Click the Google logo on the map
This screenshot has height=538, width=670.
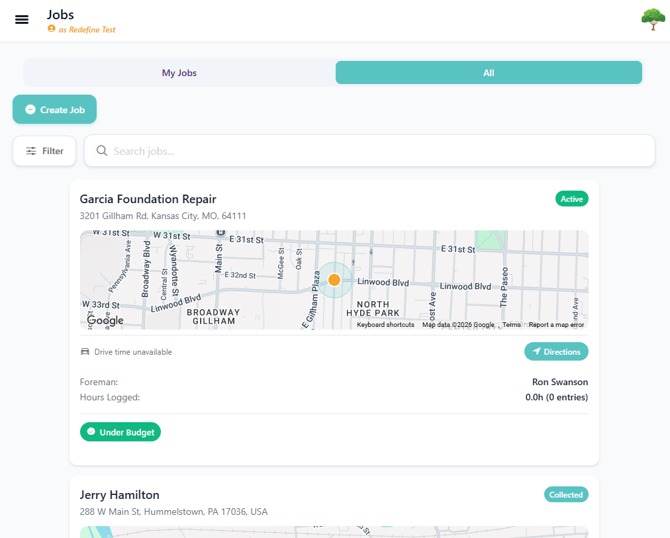point(105,320)
